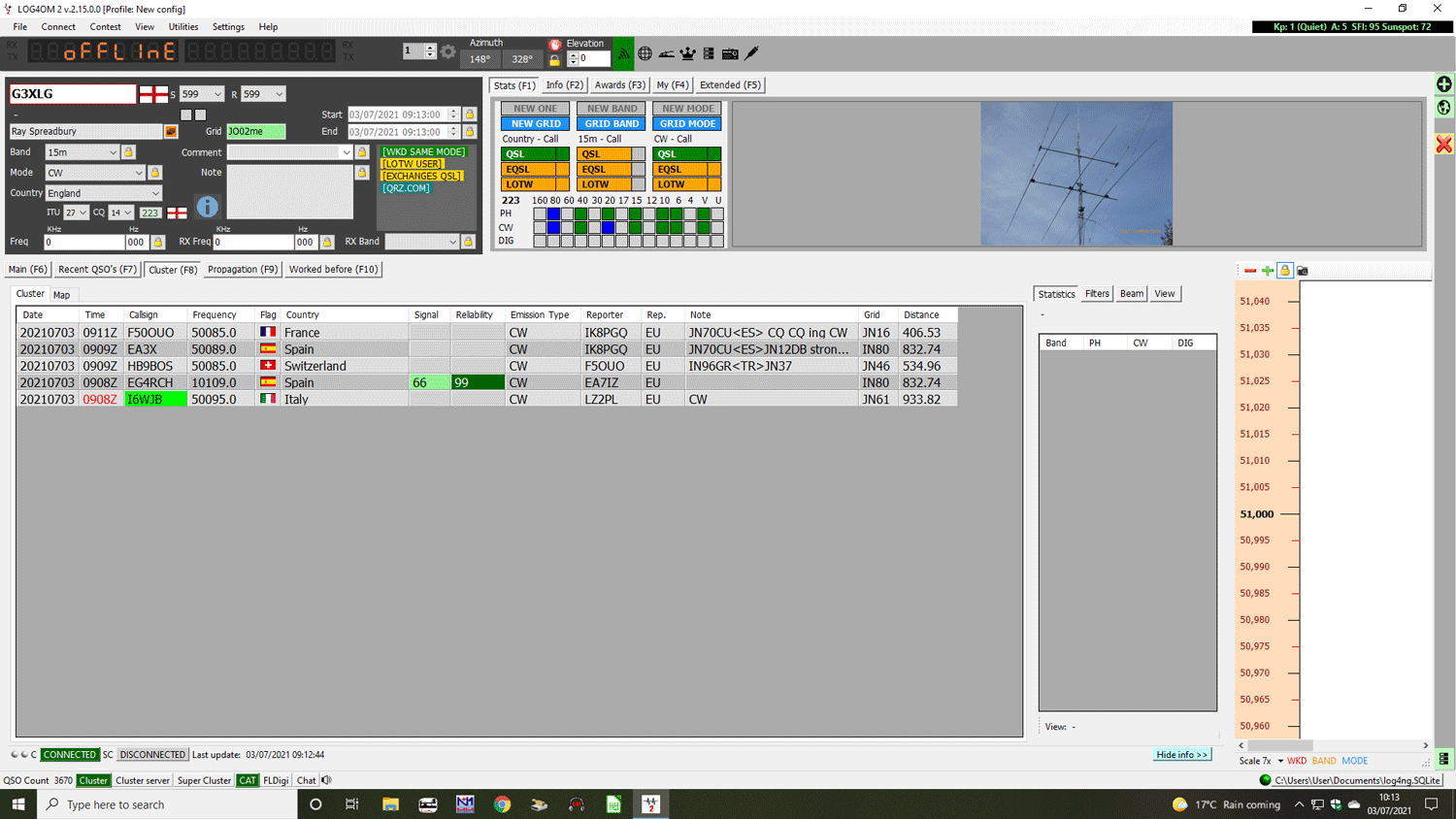Toggle lock next to Band field
The width and height of the screenshot is (1456, 819).
click(128, 152)
